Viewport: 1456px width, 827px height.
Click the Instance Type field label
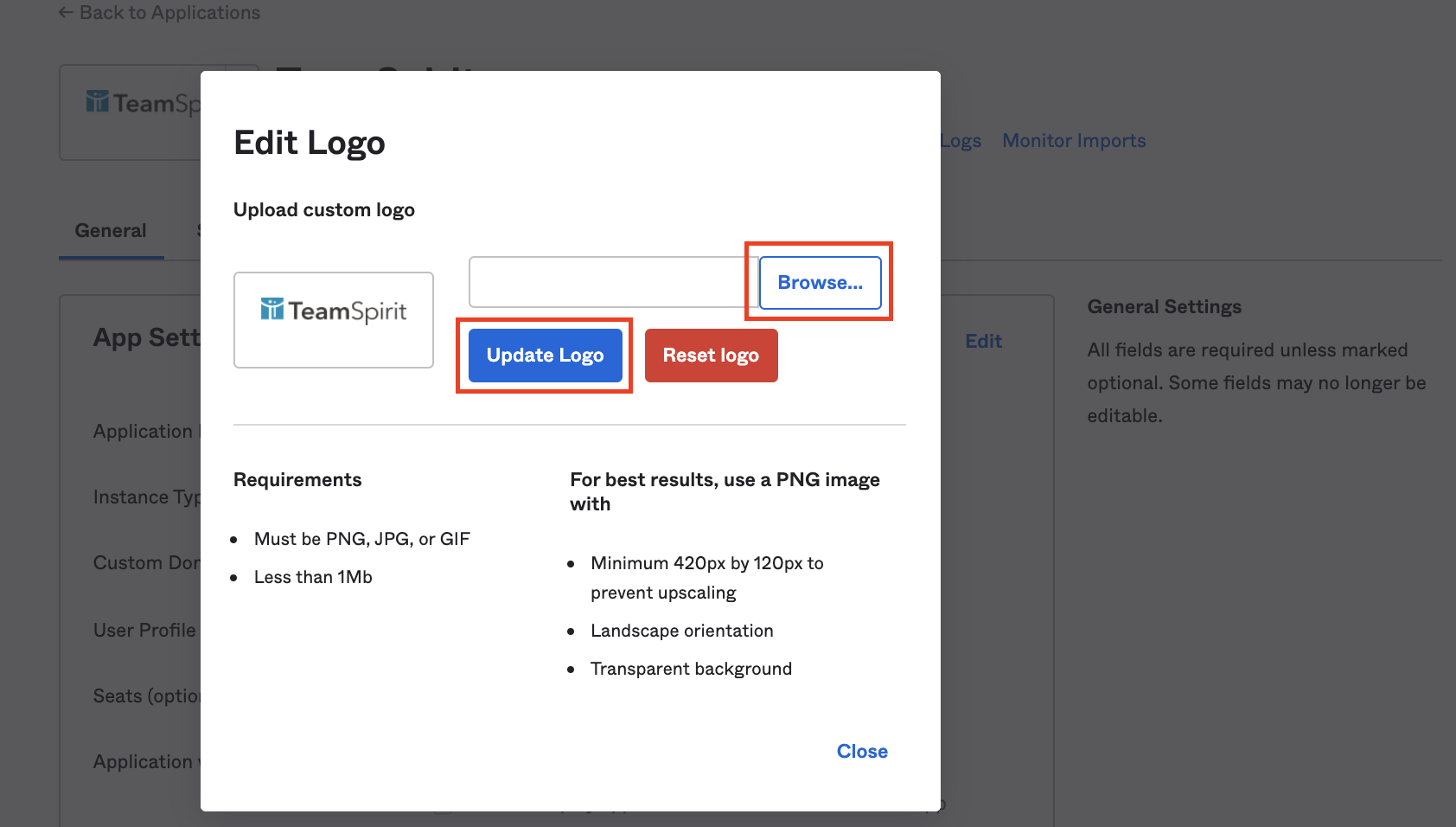click(x=146, y=497)
